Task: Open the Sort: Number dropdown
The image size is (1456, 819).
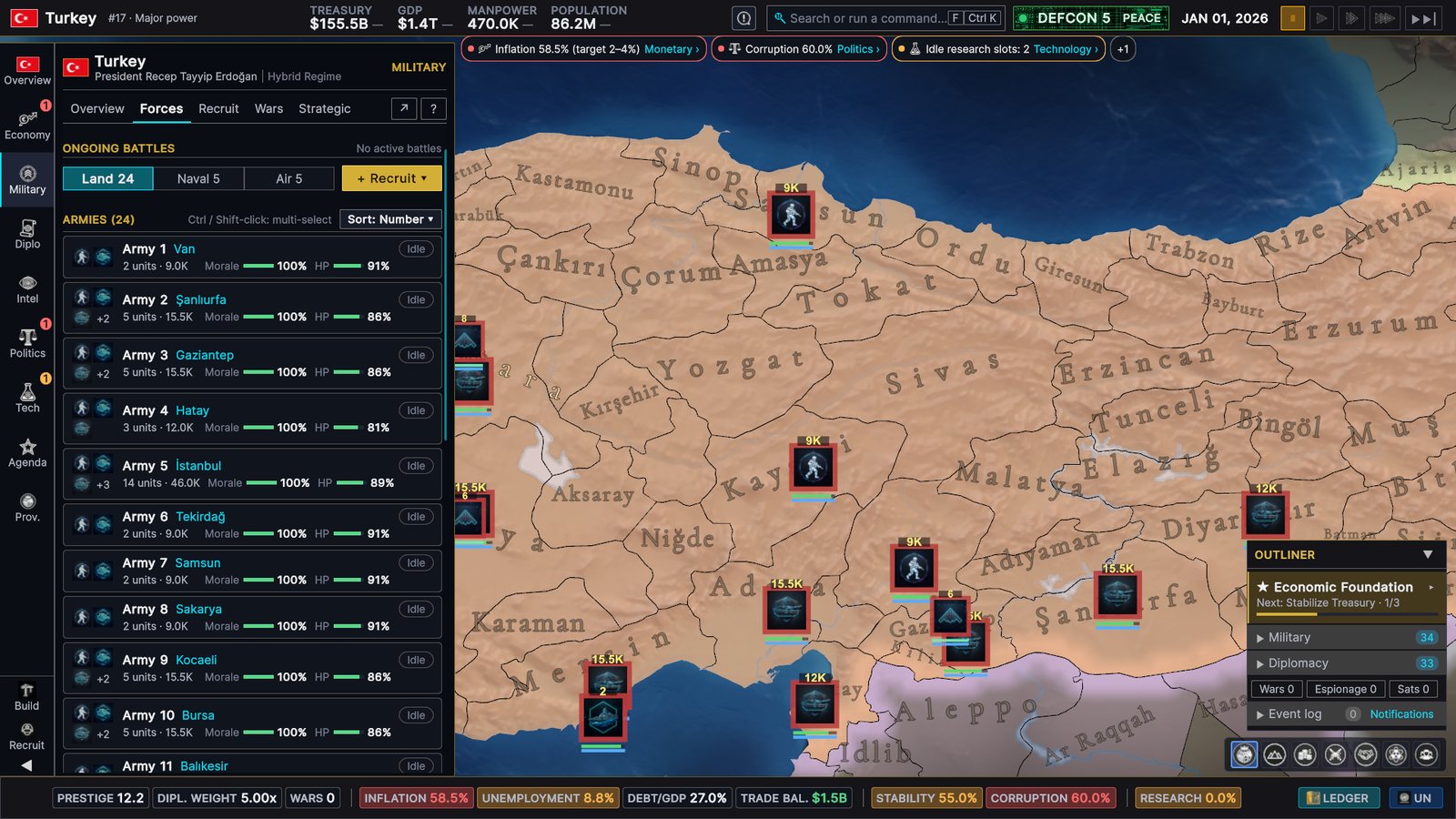Action: pyautogui.click(x=390, y=219)
